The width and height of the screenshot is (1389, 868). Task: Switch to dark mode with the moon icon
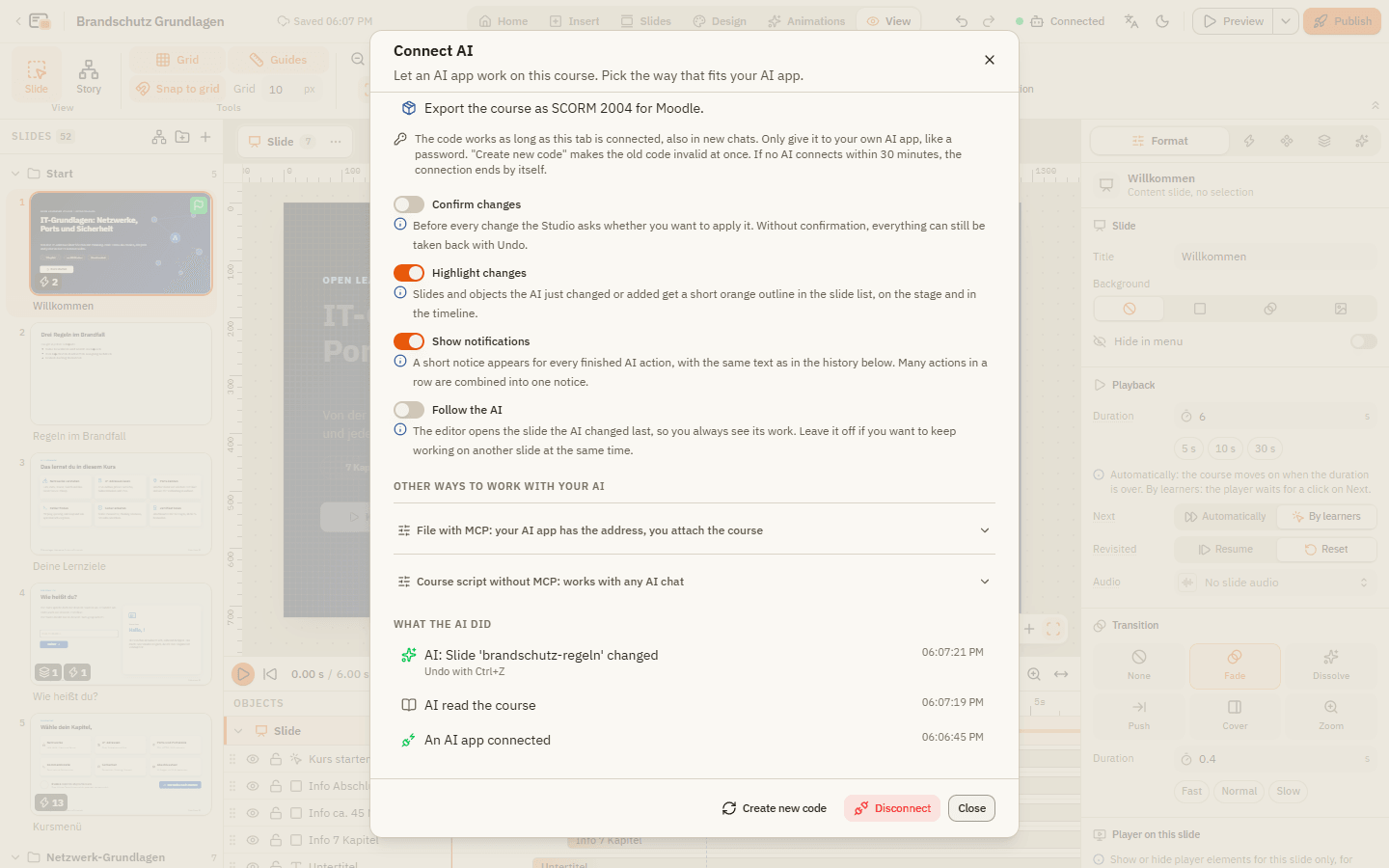1162,21
